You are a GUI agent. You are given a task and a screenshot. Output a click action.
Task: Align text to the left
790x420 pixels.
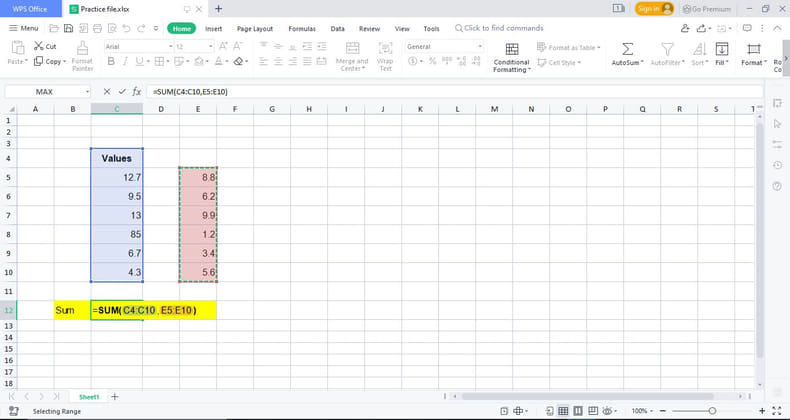[x=264, y=61]
